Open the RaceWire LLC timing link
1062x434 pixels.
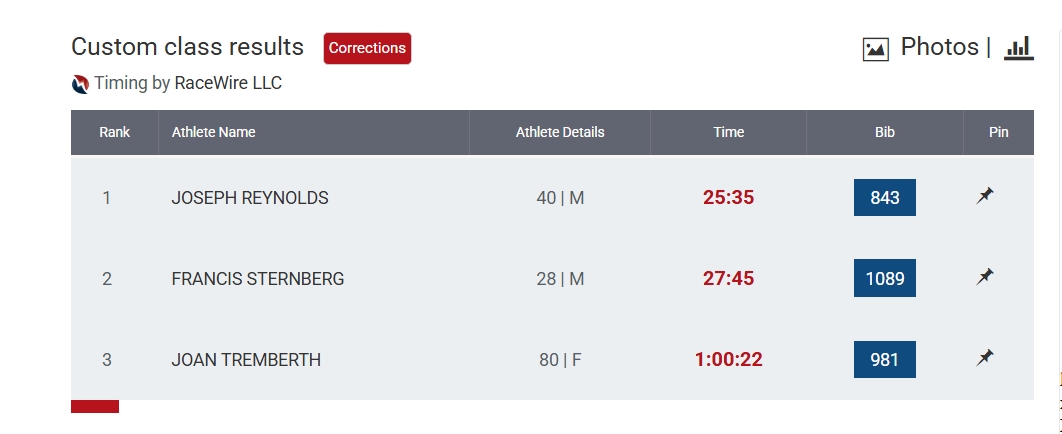[228, 83]
